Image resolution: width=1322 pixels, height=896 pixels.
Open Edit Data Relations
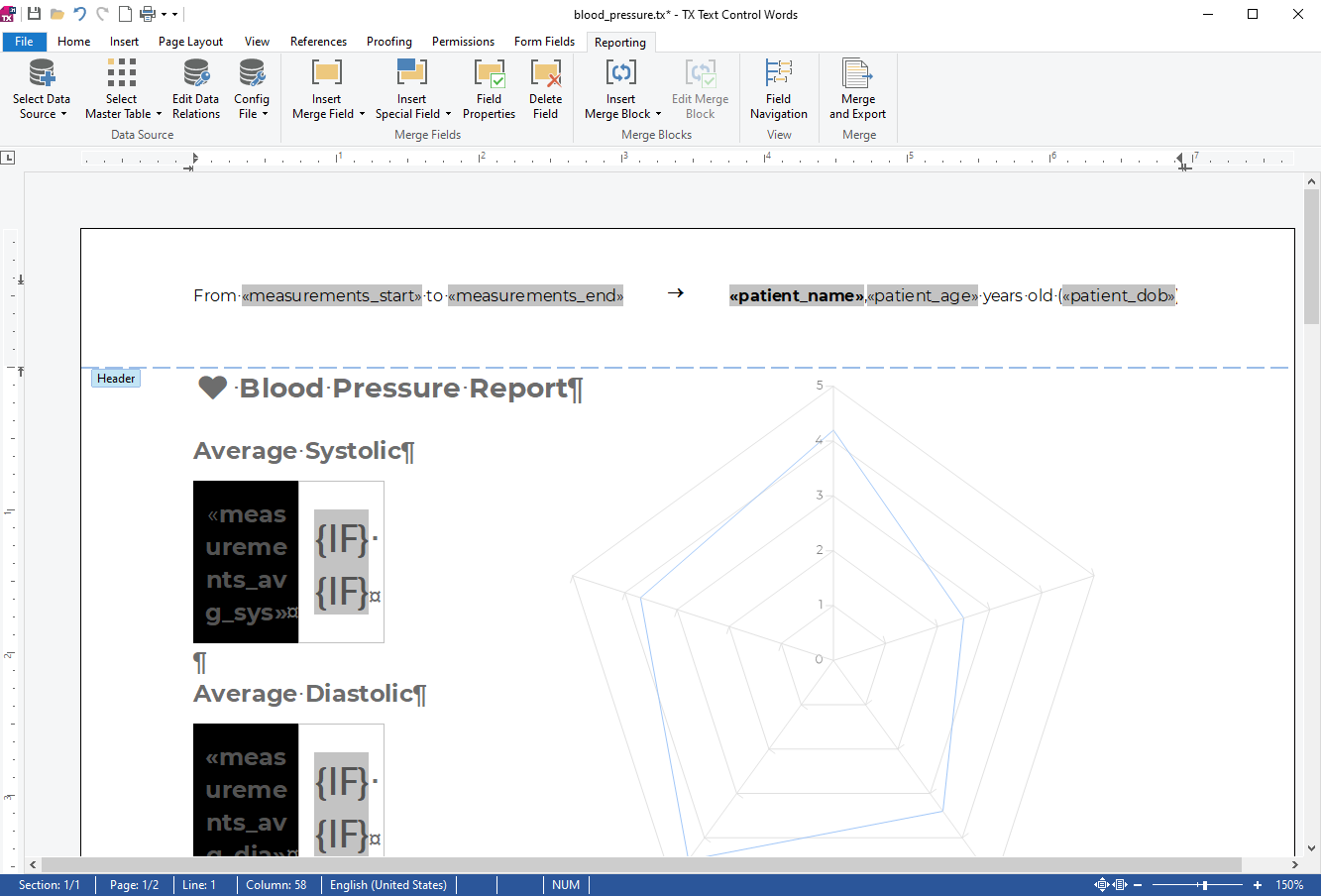coord(196,89)
